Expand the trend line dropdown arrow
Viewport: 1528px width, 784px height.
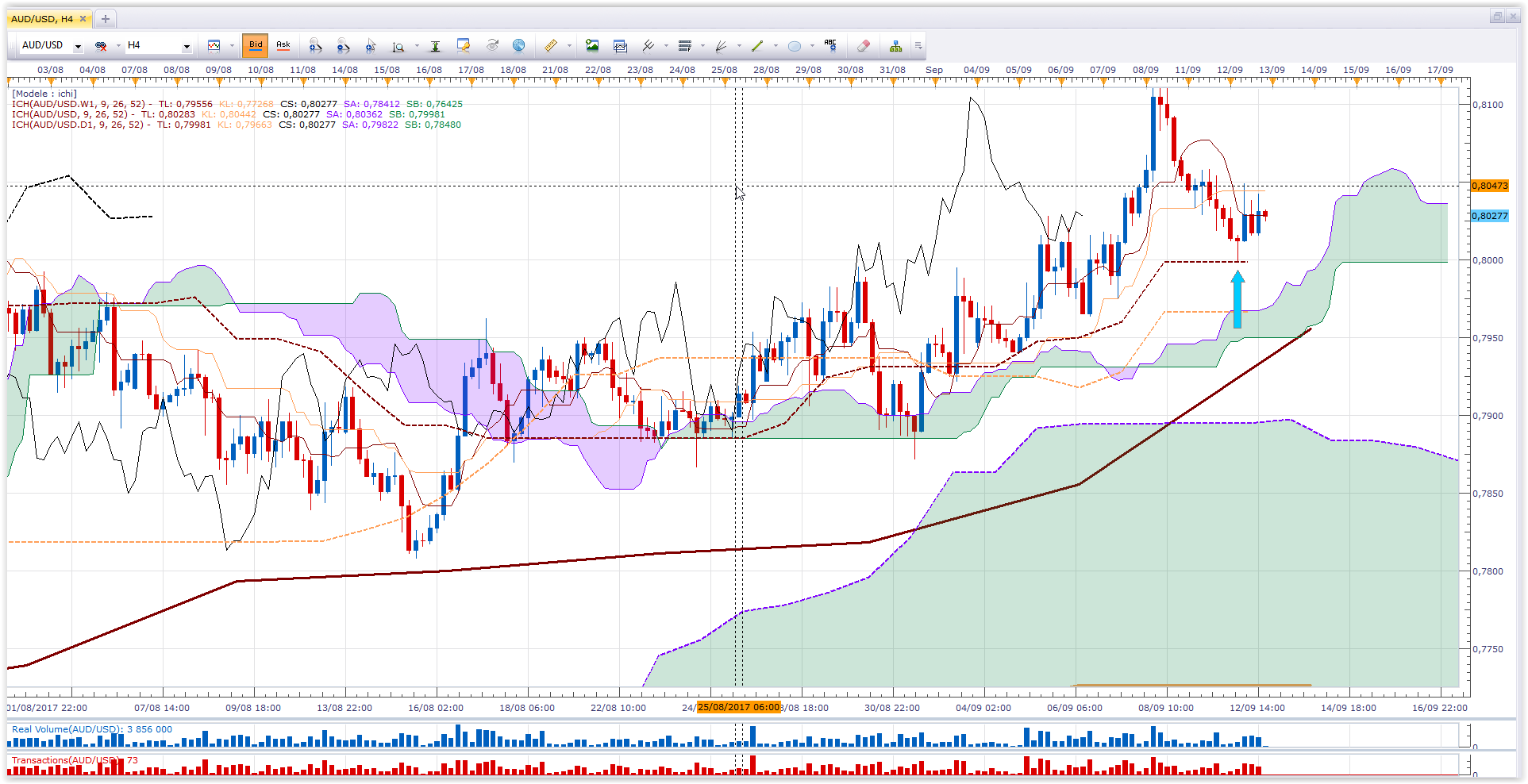(x=776, y=46)
